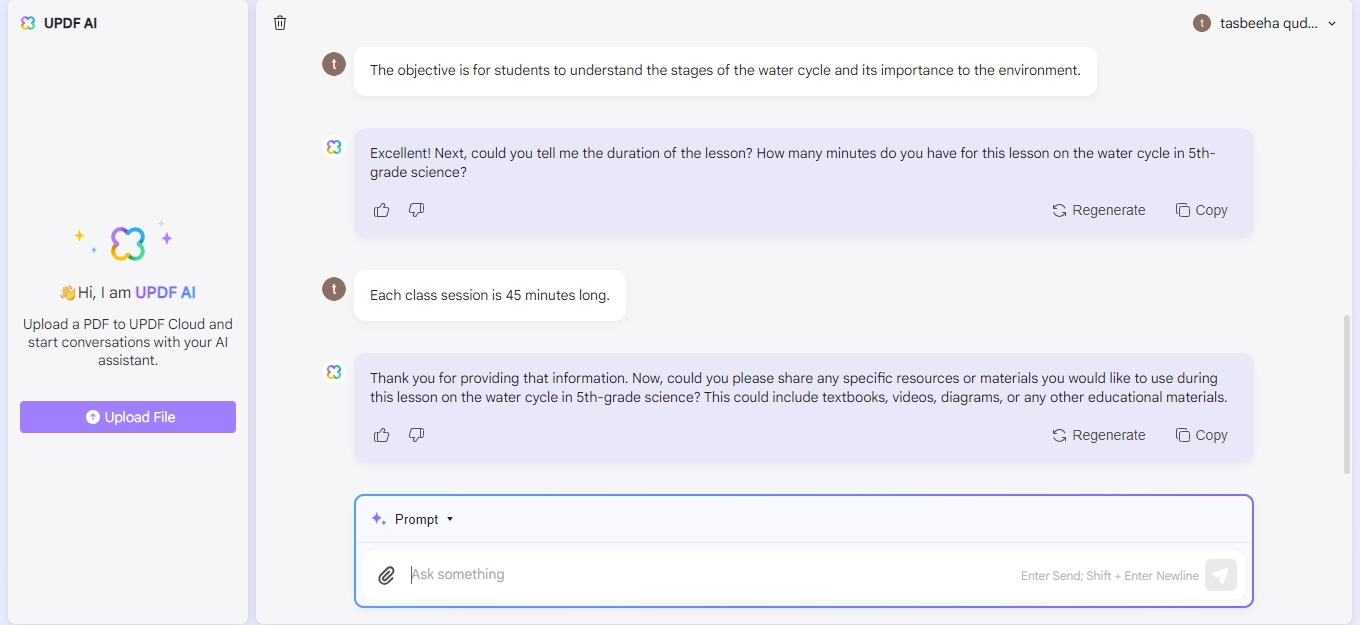This screenshot has width=1360, height=625.
Task: Click Regenerate under the resources message
Action: coord(1099,435)
